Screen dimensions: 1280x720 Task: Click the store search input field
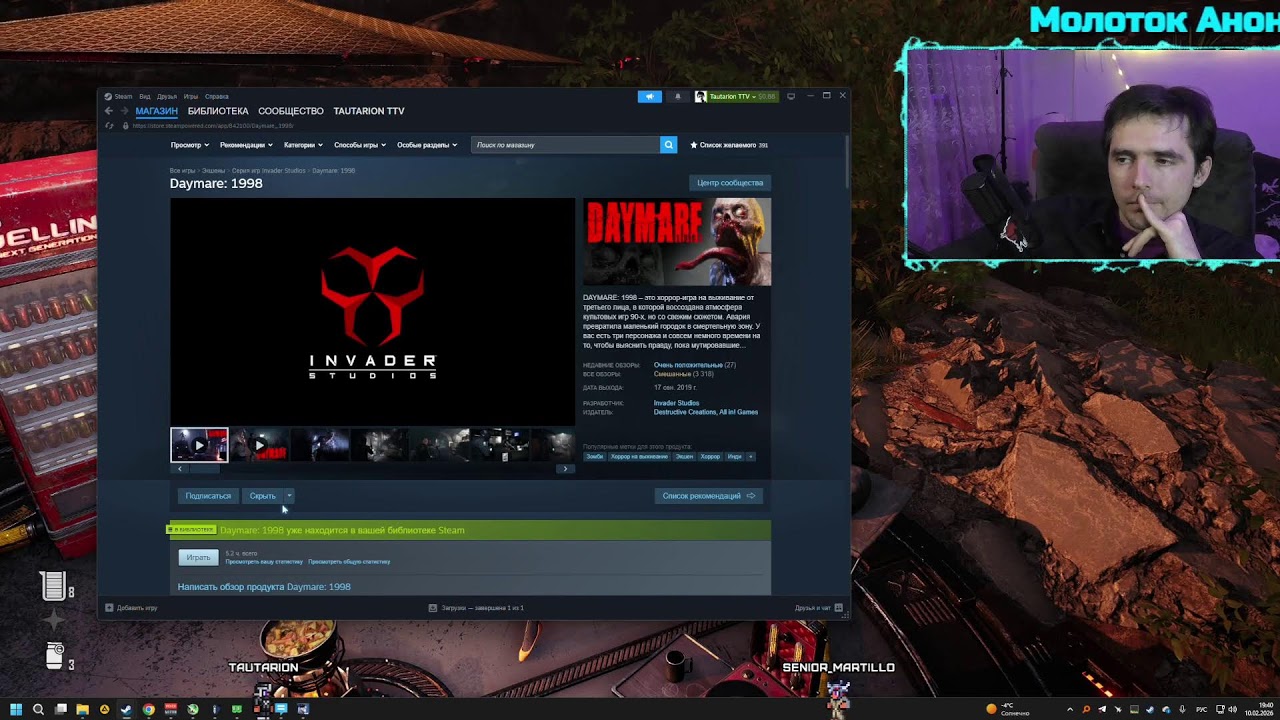[x=565, y=145]
